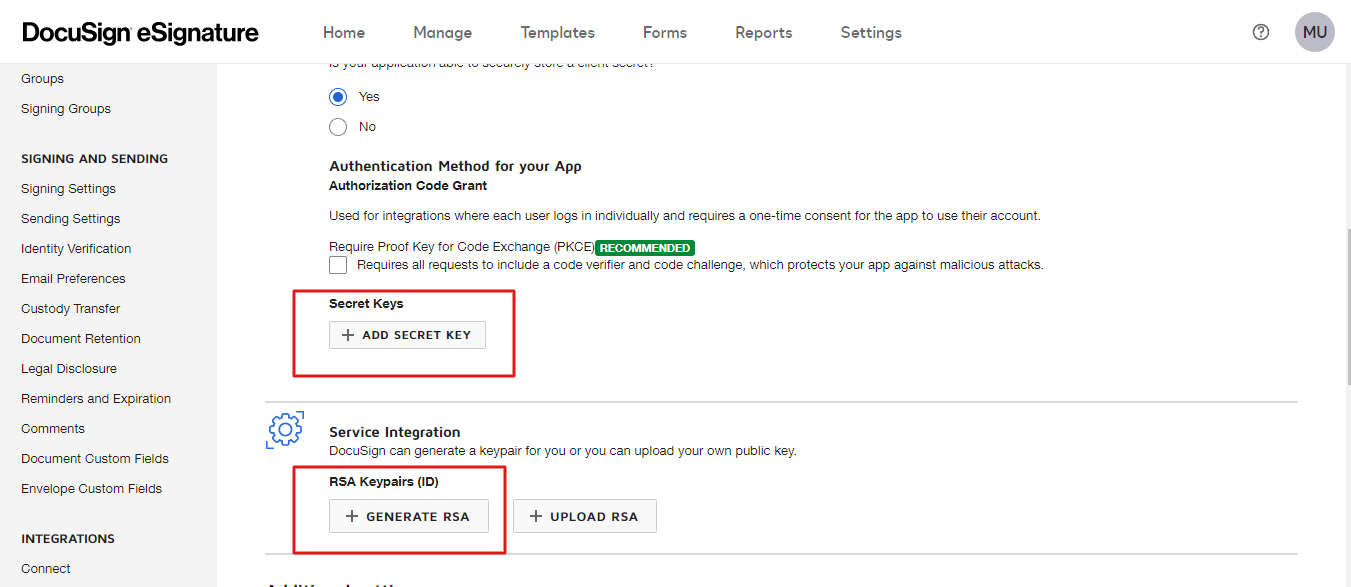This screenshot has height=587, width=1351.
Task: Open Document Retention in the sidebar
Action: coord(81,339)
